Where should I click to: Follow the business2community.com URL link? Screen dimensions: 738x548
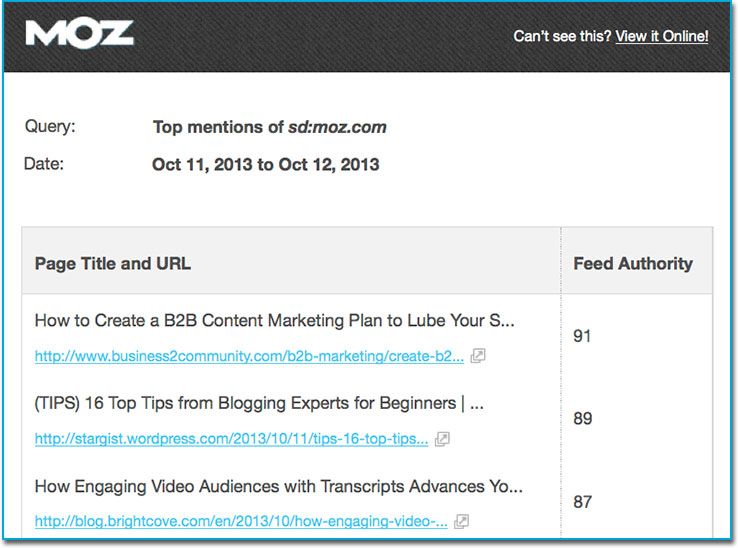point(249,356)
